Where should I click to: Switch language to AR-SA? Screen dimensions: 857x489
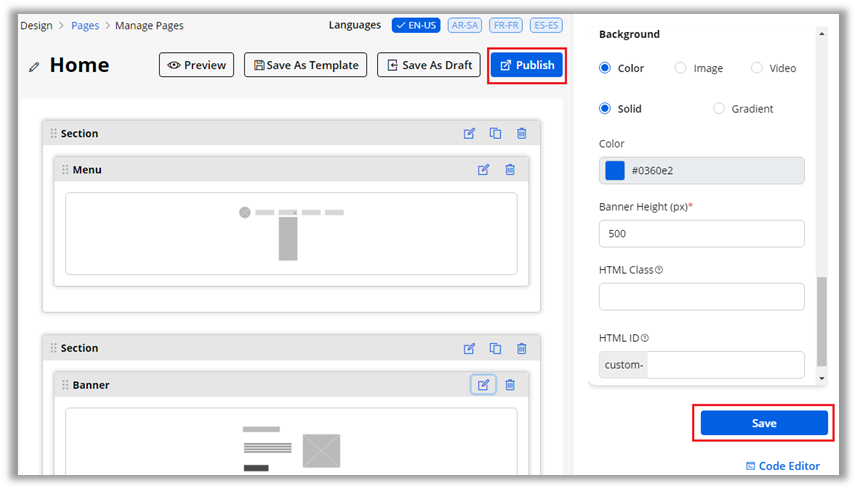pyautogui.click(x=464, y=26)
